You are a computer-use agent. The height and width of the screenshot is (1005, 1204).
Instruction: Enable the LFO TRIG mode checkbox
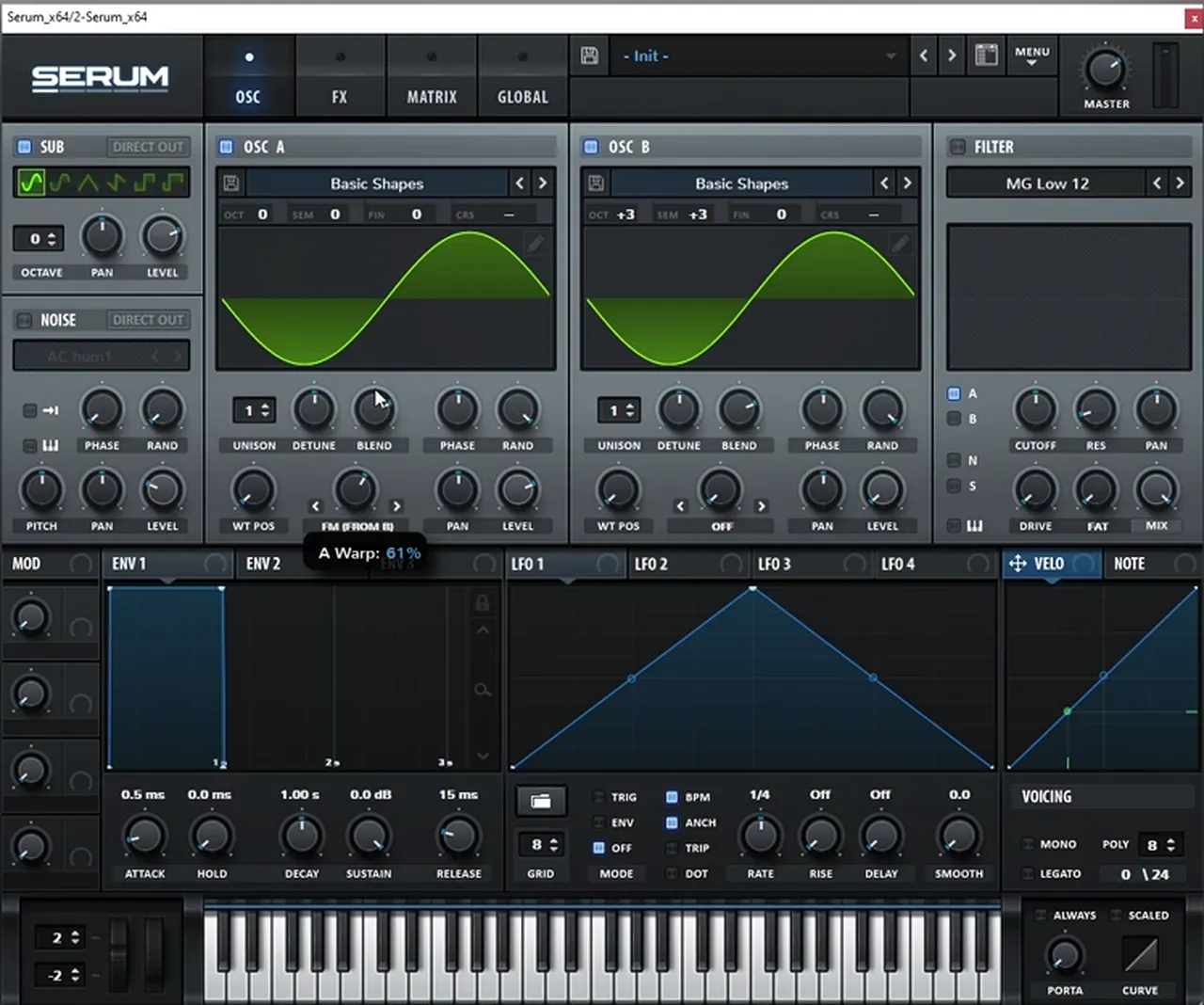(598, 797)
